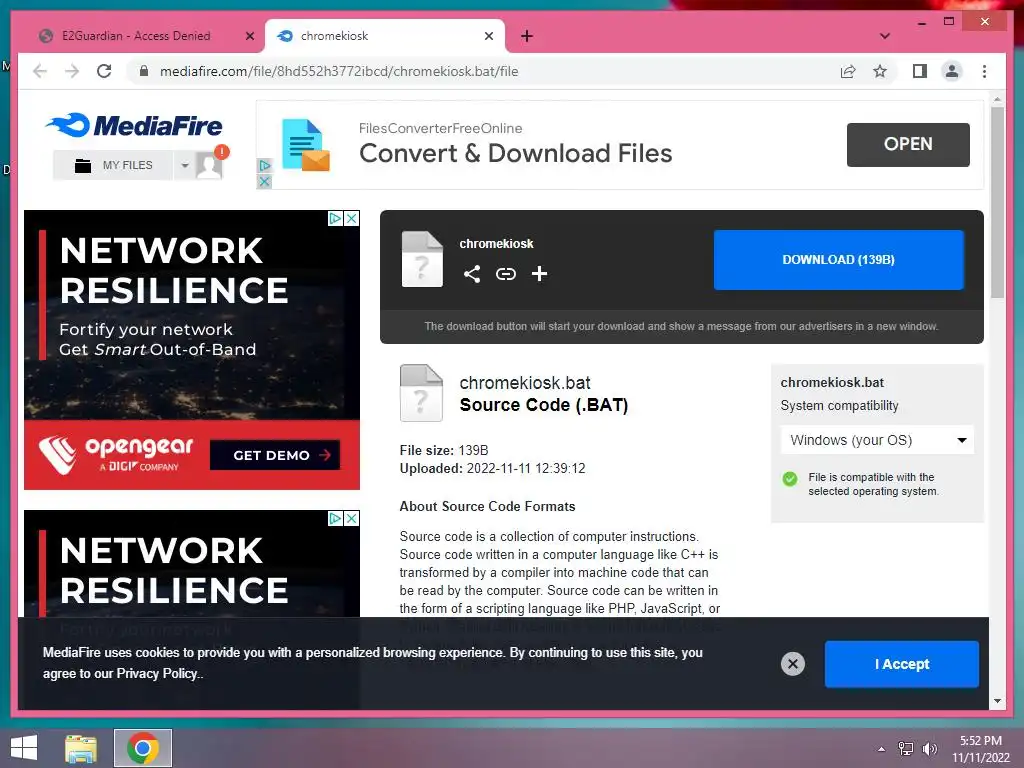Click the 'Source Code (.BAT)' heading text
Image resolution: width=1024 pixels, height=768 pixels.
point(543,405)
